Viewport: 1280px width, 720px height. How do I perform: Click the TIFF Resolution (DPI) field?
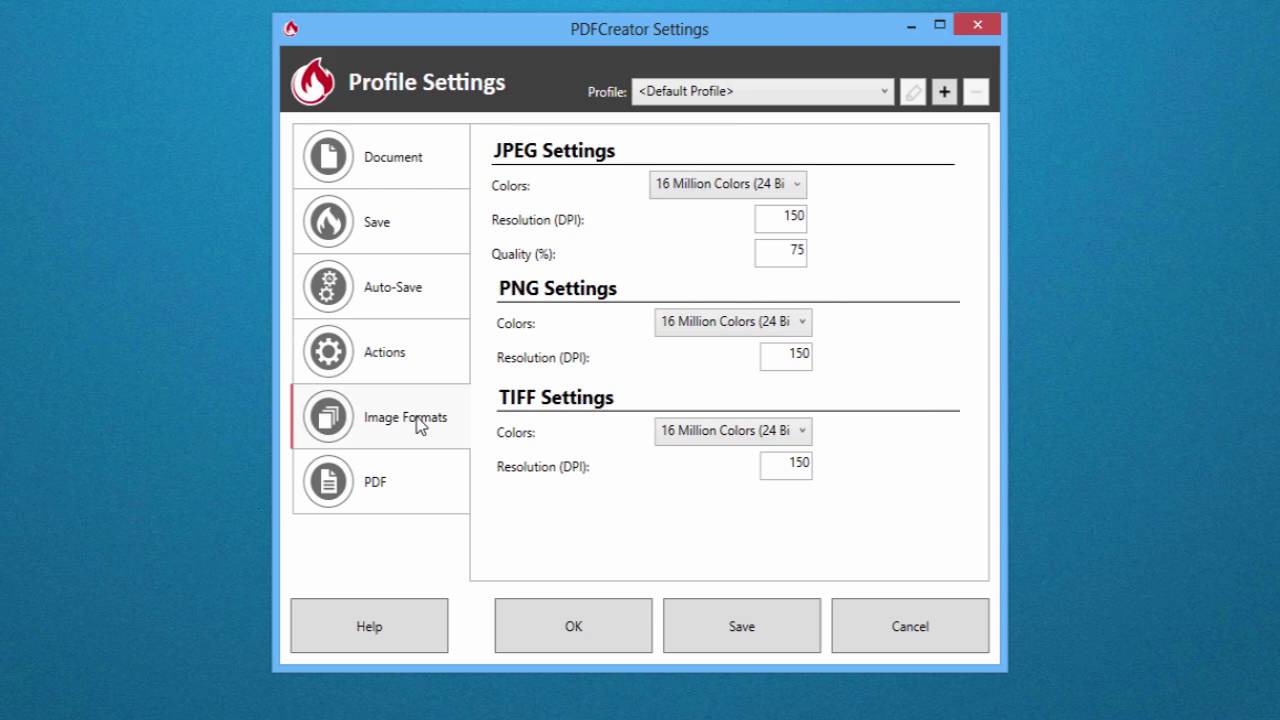point(786,466)
